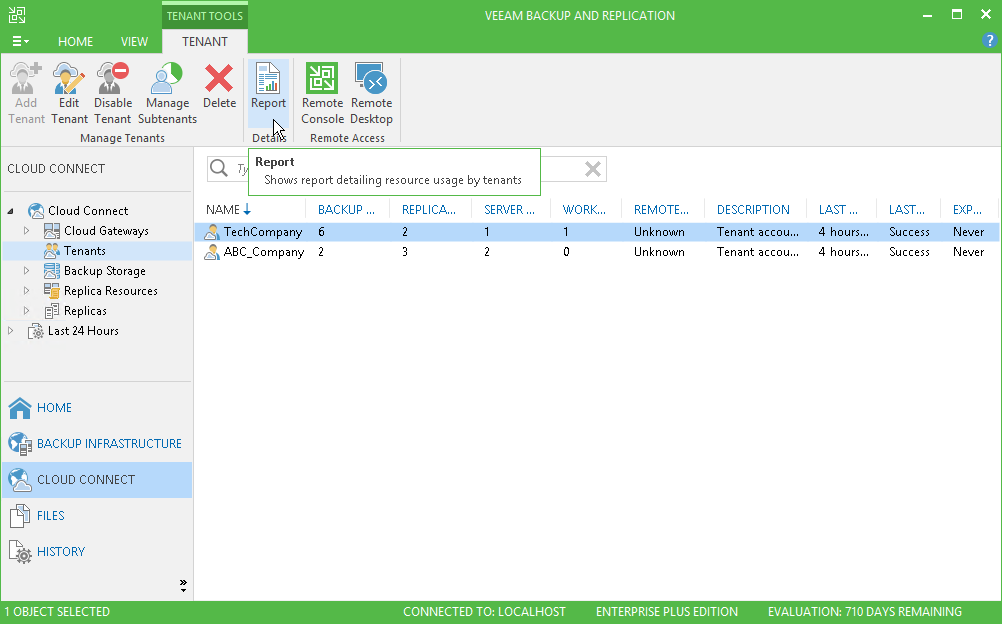Image resolution: width=1002 pixels, height=624 pixels.
Task: Sort by the Work... column header
Action: 584,210
